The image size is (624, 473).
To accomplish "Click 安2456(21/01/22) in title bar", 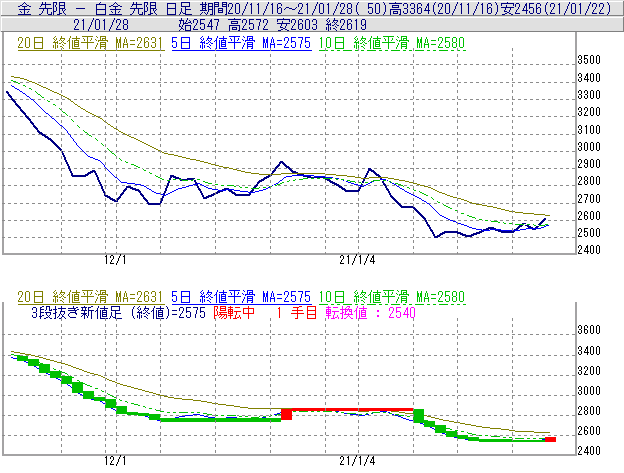I will (556, 8).
